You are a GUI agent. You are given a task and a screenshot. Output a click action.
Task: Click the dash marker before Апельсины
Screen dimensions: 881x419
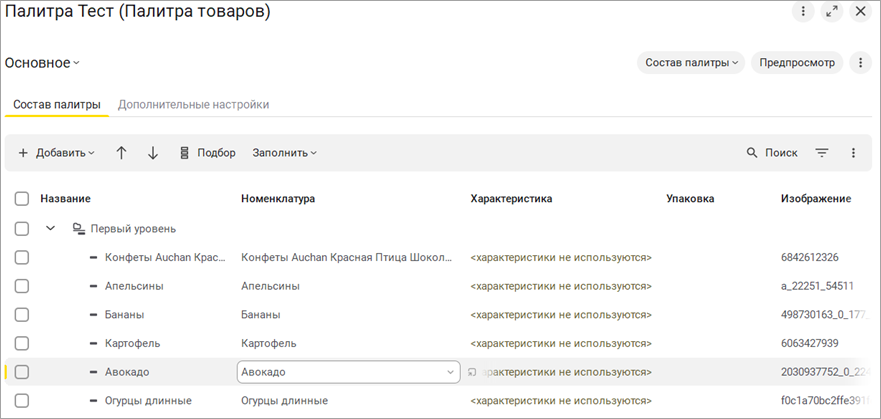pyautogui.click(x=94, y=286)
